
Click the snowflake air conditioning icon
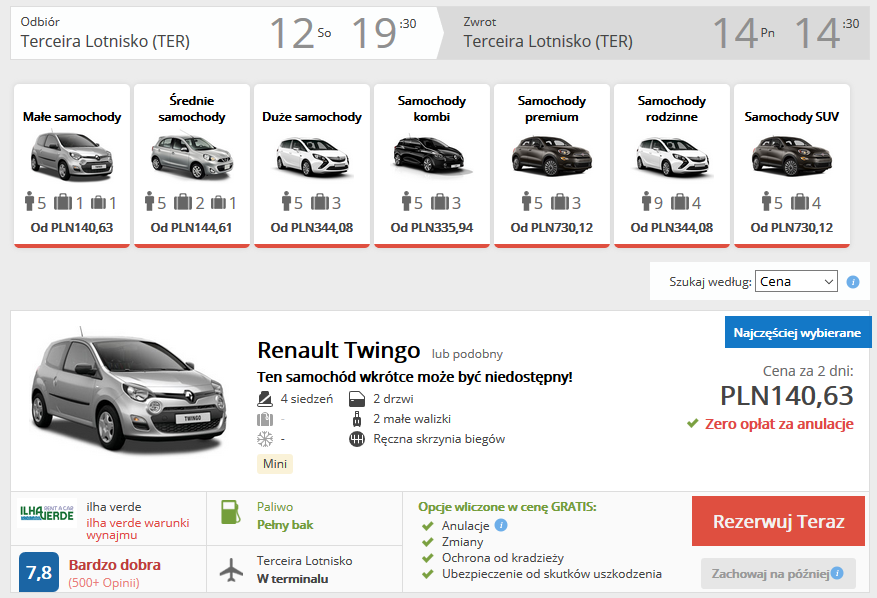(x=265, y=439)
